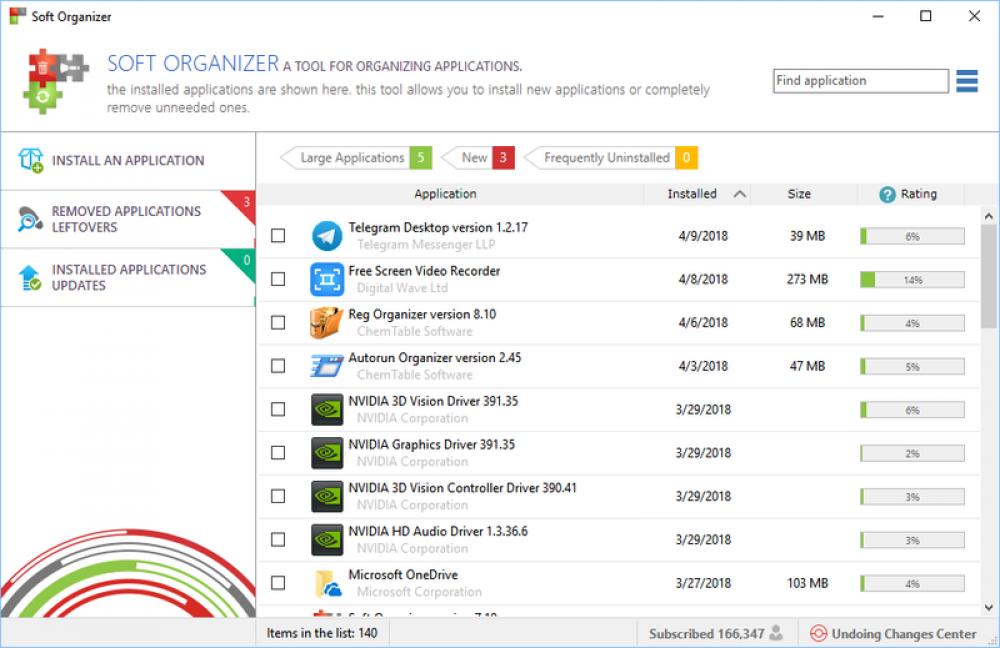Image resolution: width=1000 pixels, height=648 pixels.
Task: Check the Telegram Desktop checkbox
Action: click(277, 235)
